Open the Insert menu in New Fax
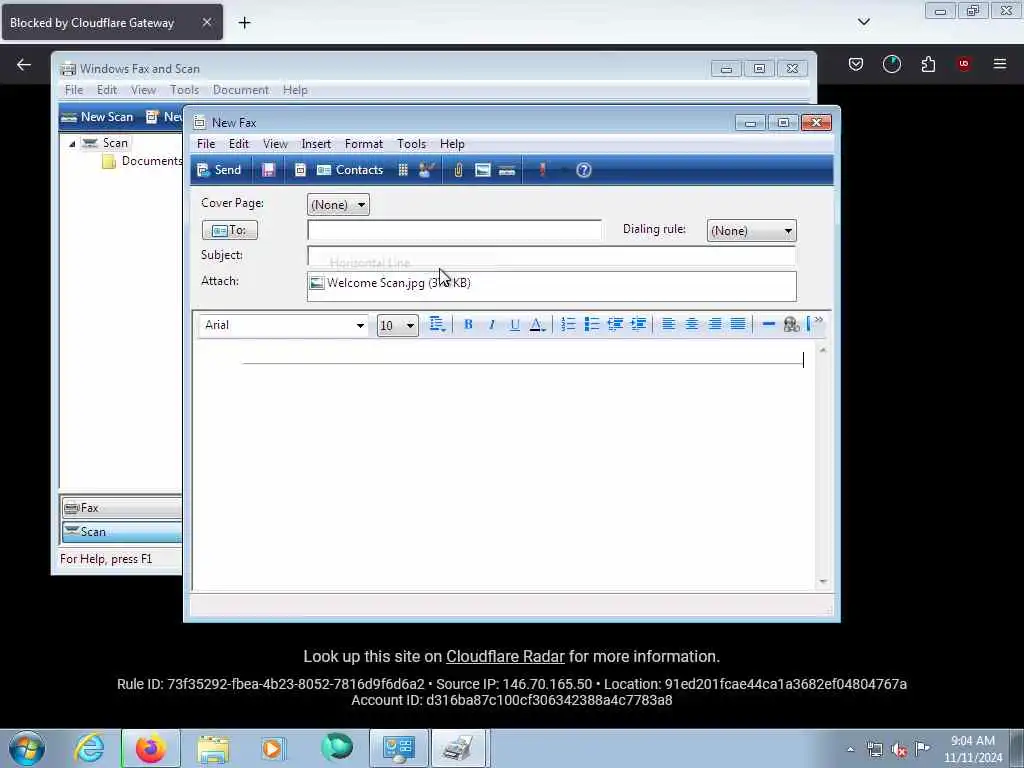 point(316,144)
